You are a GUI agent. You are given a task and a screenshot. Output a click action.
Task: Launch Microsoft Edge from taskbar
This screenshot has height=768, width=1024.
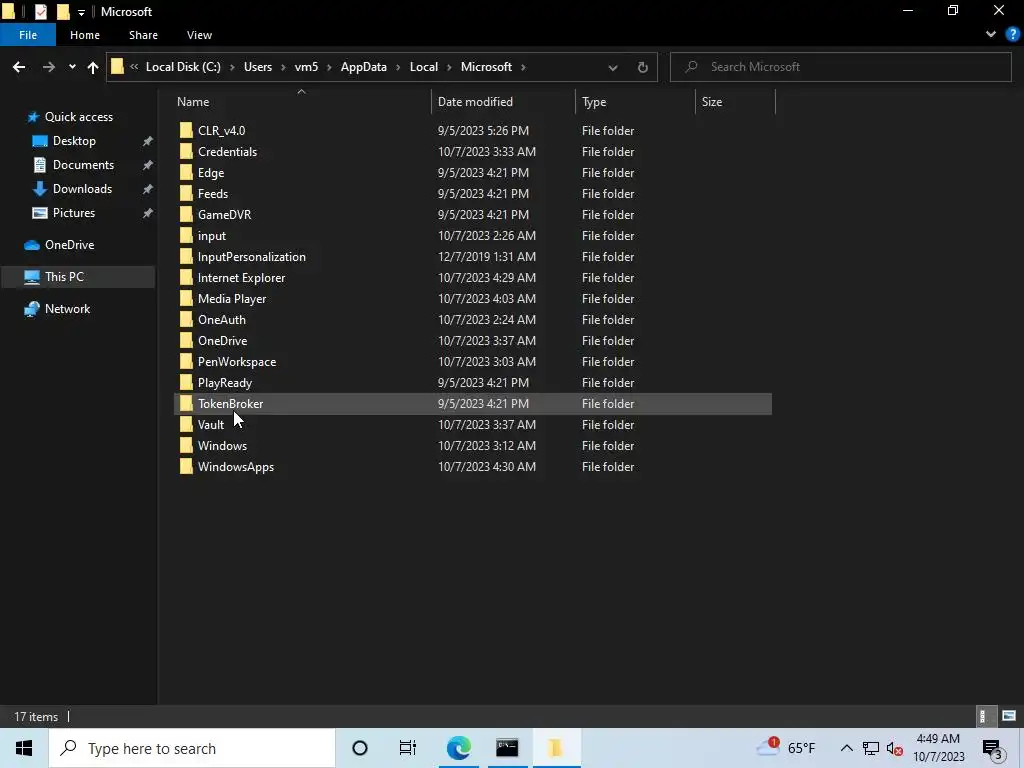tap(458, 748)
